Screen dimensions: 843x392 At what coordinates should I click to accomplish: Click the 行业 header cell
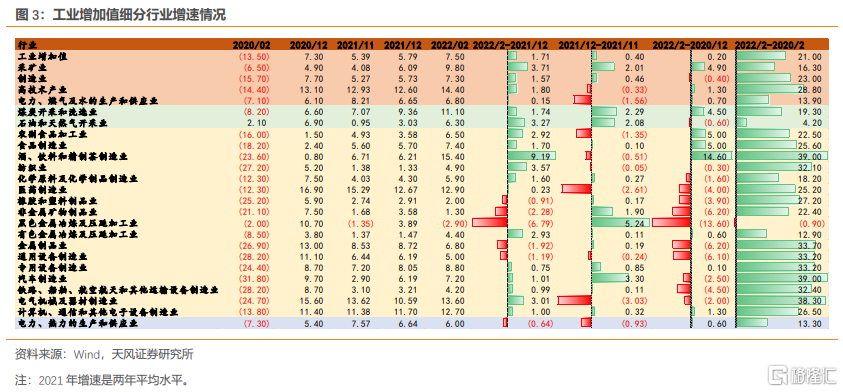(x=25, y=45)
